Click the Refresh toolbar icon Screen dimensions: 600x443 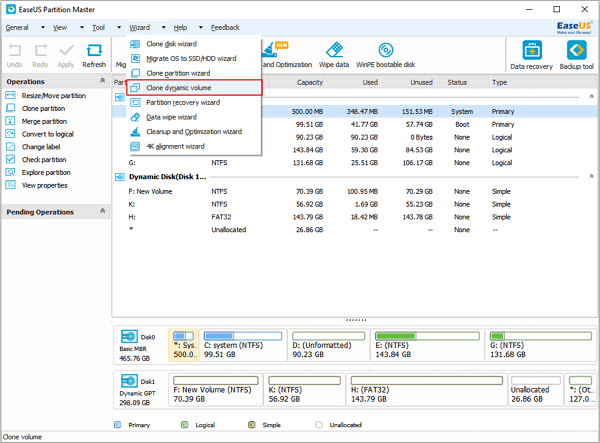[x=94, y=50]
